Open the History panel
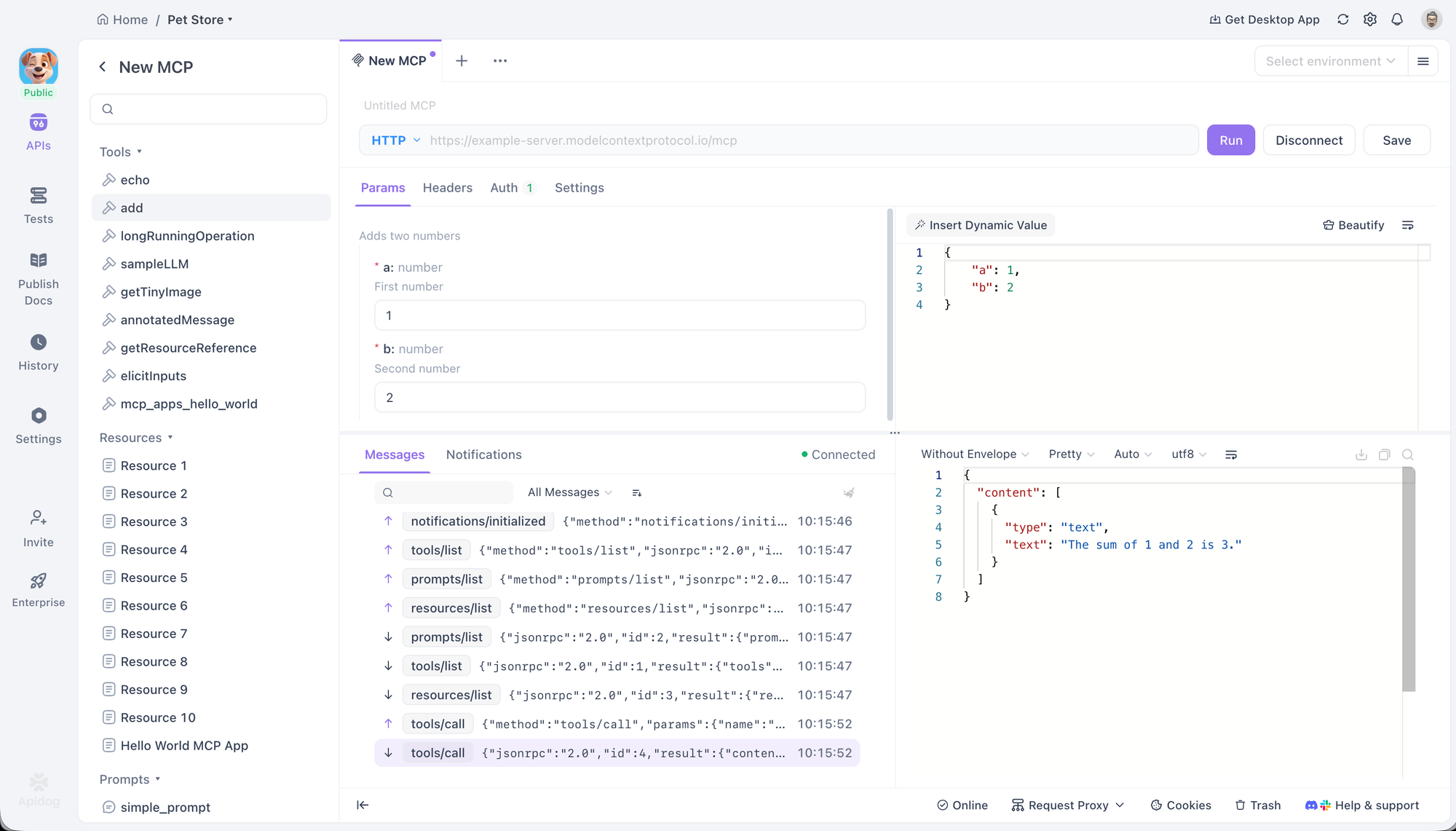This screenshot has height=831, width=1456. coord(38,352)
